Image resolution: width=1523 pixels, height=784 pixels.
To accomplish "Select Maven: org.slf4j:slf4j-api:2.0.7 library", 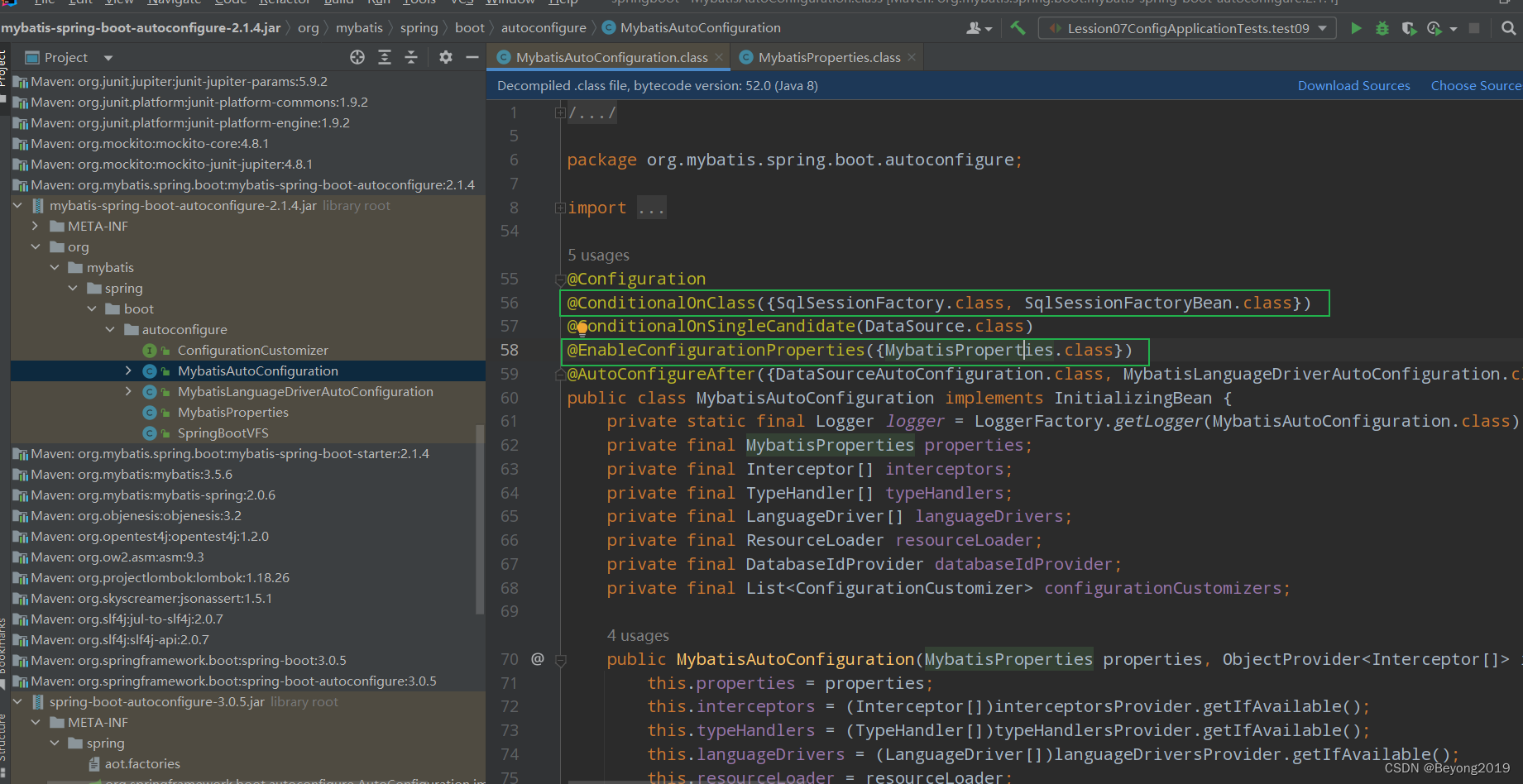I will click(x=119, y=639).
